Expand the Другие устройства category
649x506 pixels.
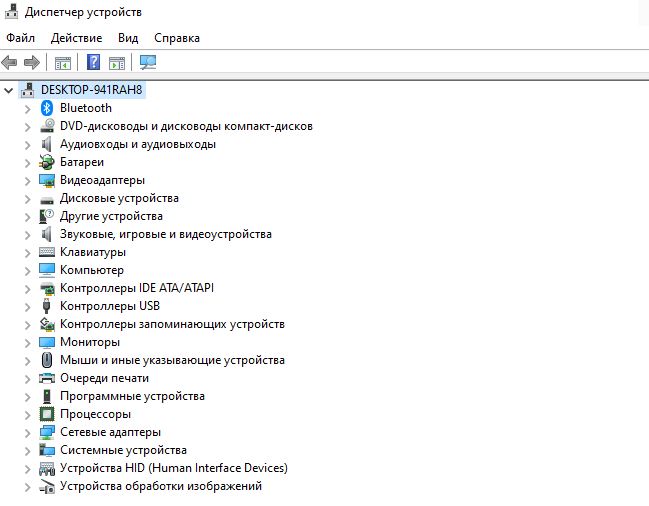27,217
